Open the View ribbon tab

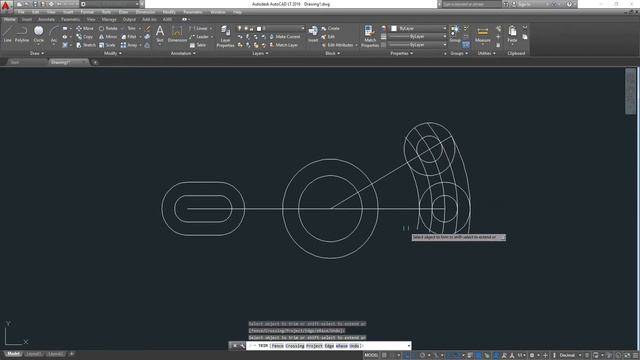91,19
